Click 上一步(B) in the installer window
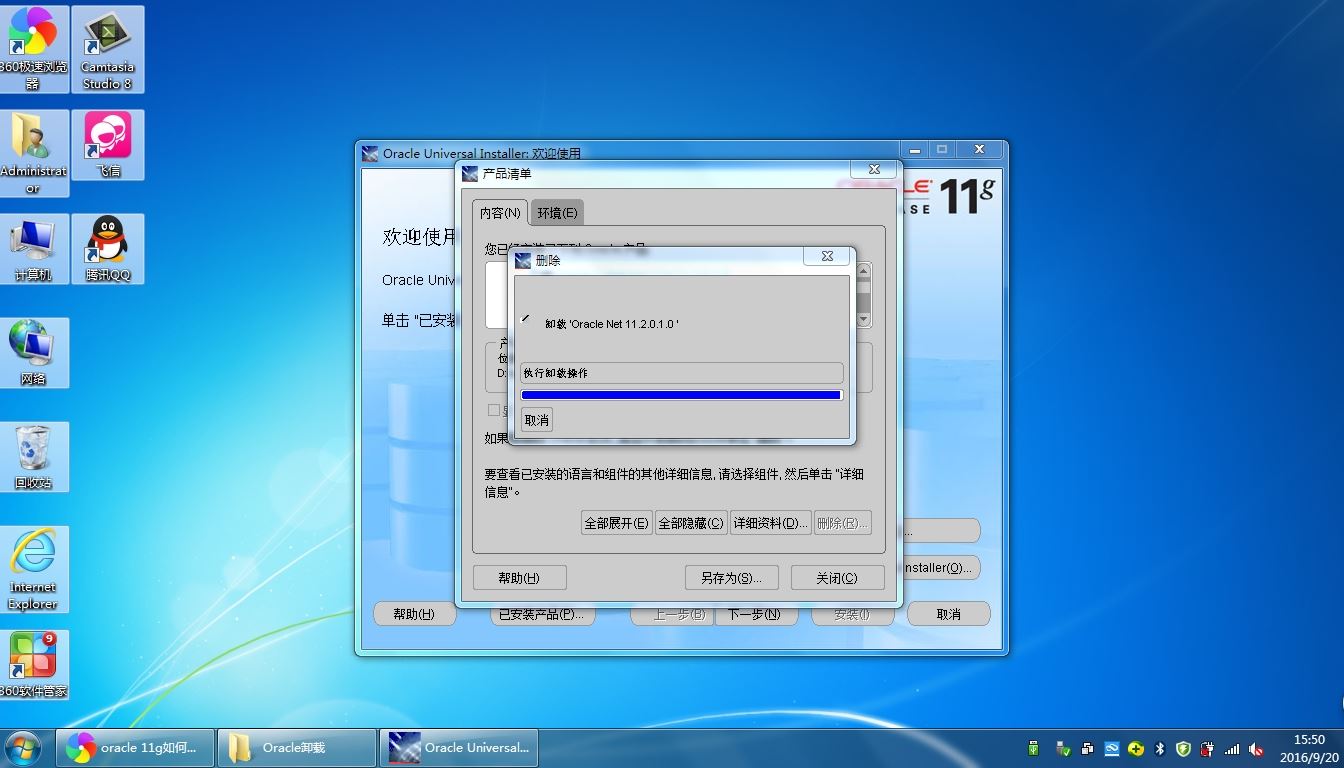The height and width of the screenshot is (768, 1344). pos(671,614)
